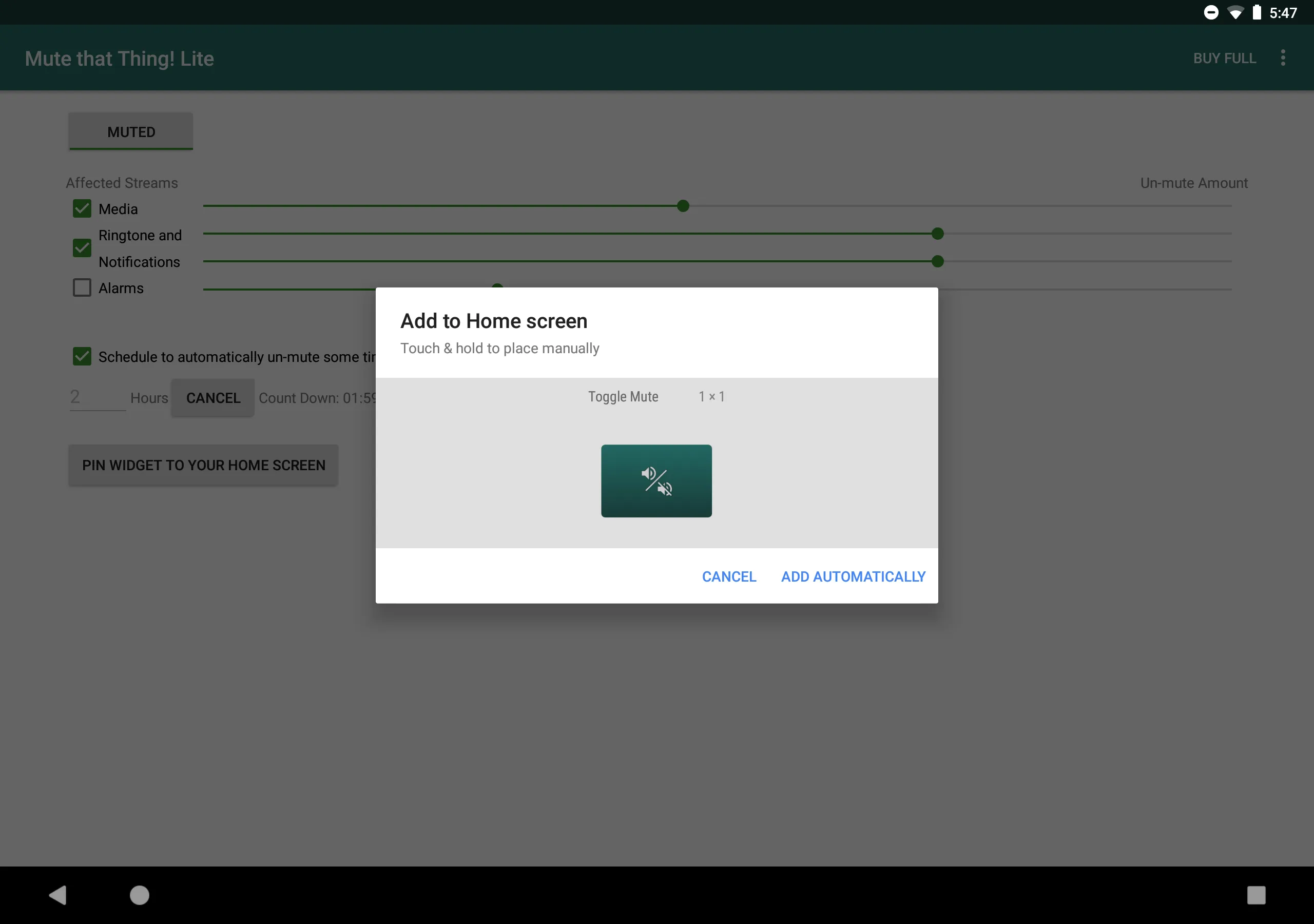Select ADD AUTOMATICALLY to place widget

[853, 576]
